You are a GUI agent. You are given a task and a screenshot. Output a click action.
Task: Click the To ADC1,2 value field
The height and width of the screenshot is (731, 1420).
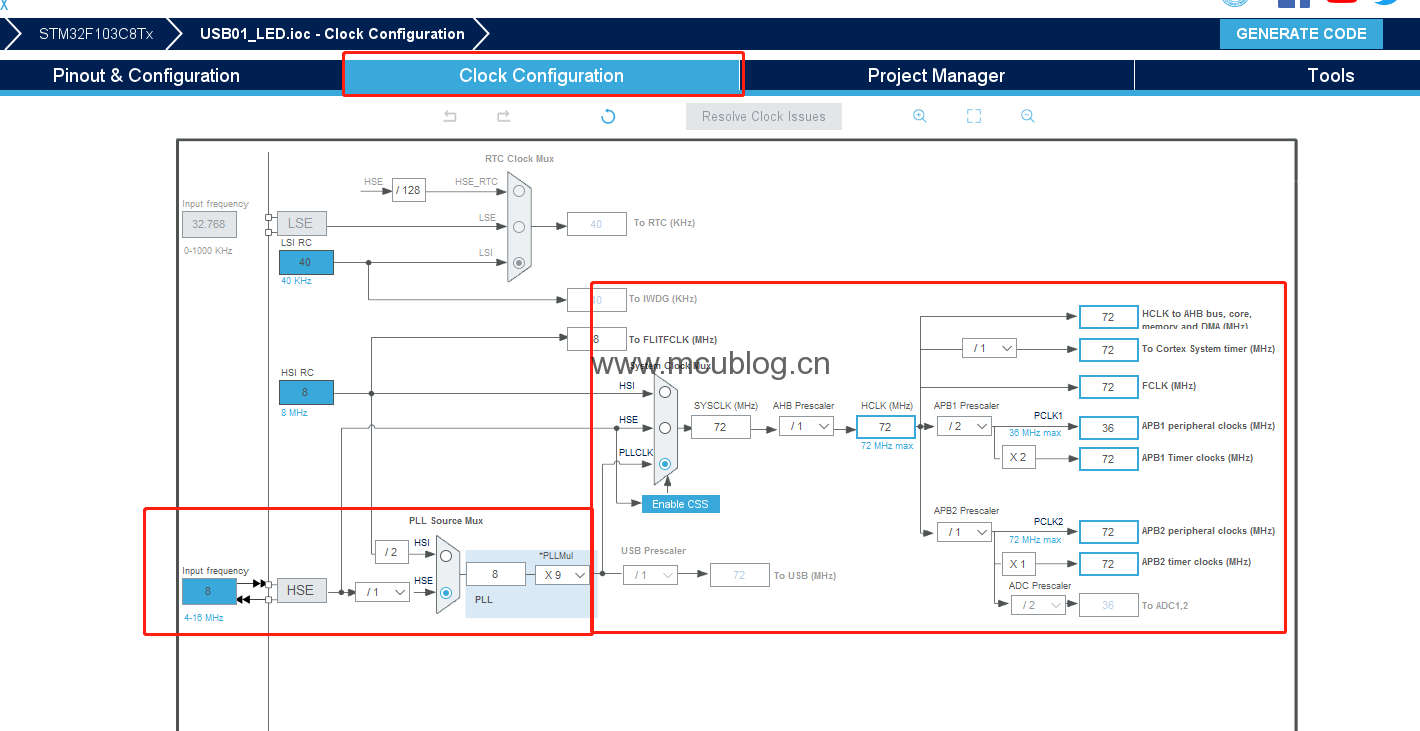tap(1108, 605)
